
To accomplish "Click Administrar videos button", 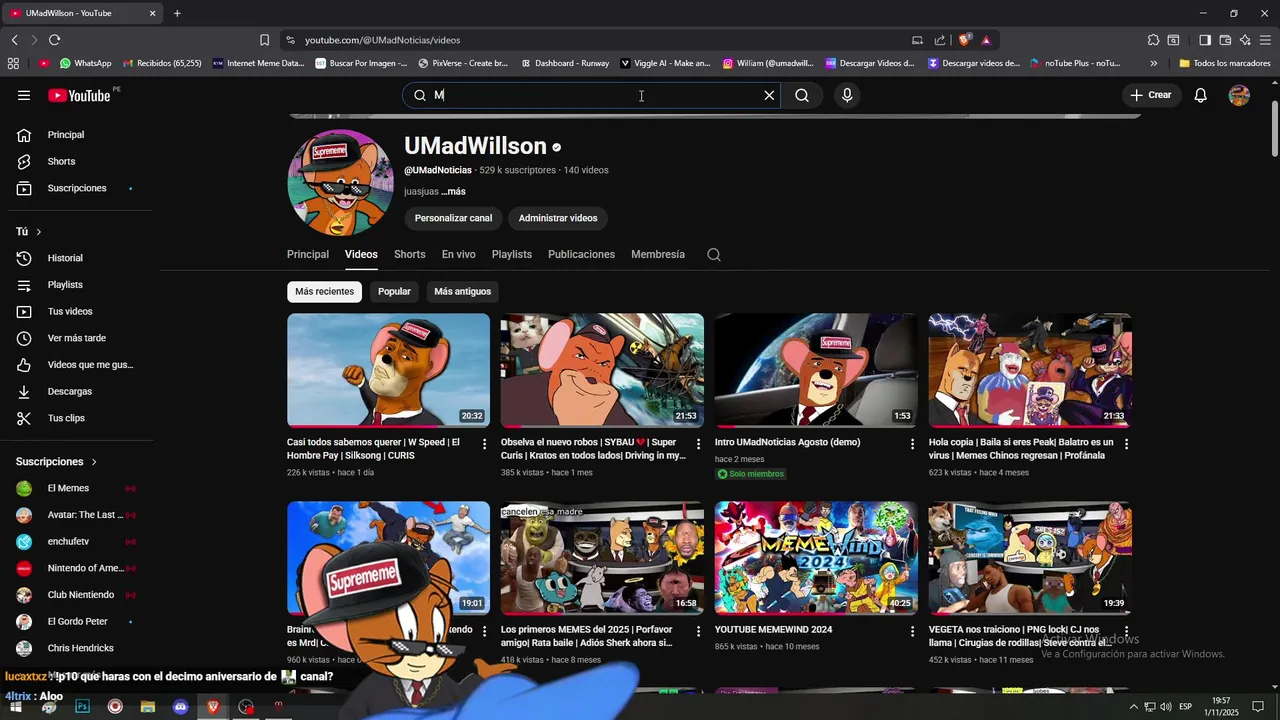I will [558, 218].
